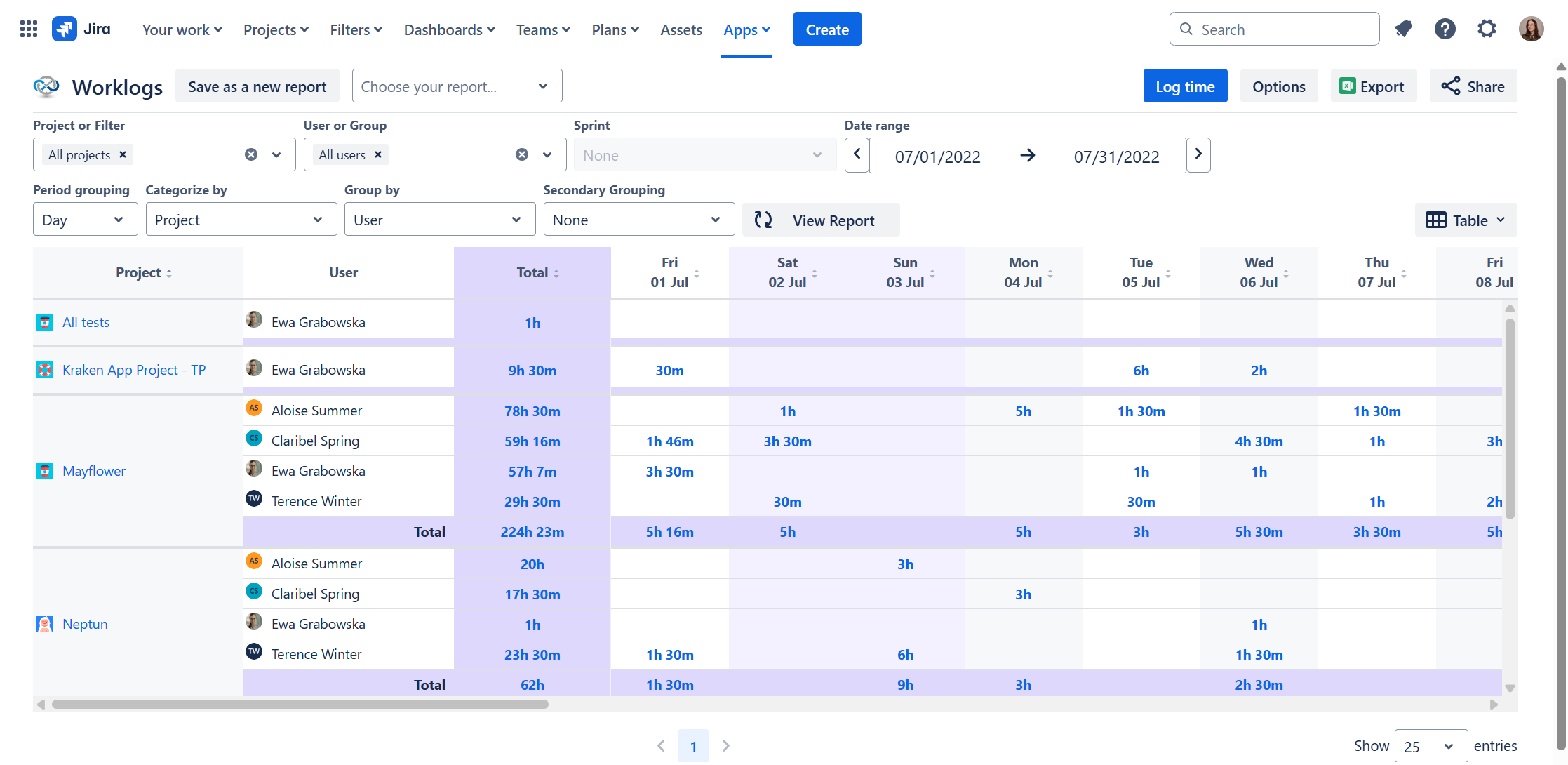The width and height of the screenshot is (1568, 765).
Task: Open the Mayflower project link
Action: coord(94,471)
